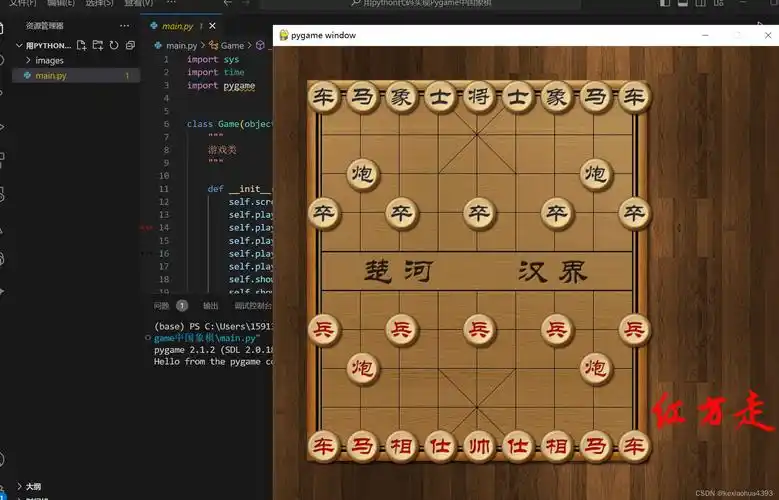This screenshot has width=779, height=500.
Task: Click the 'def __init__' code line
Action: [x=239, y=189]
